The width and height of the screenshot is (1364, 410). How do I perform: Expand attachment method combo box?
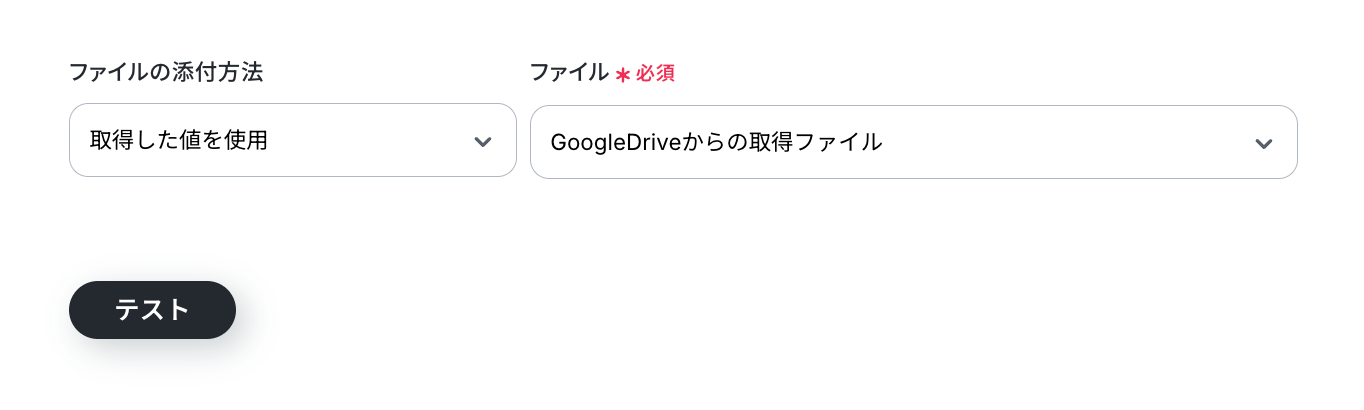293,141
